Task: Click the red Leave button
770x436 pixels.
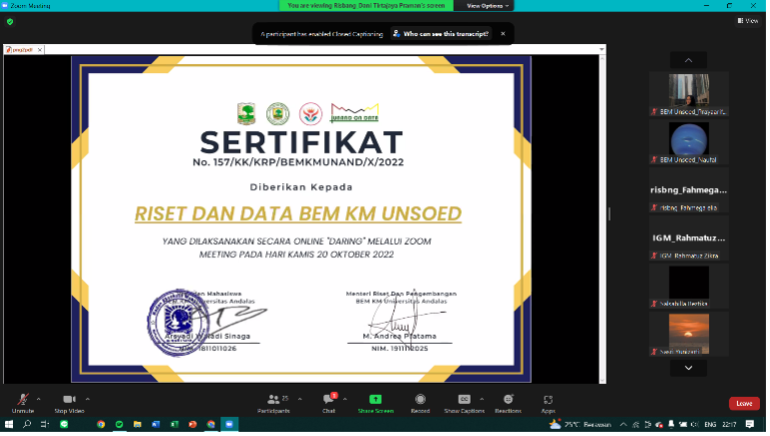Action: coord(743,403)
